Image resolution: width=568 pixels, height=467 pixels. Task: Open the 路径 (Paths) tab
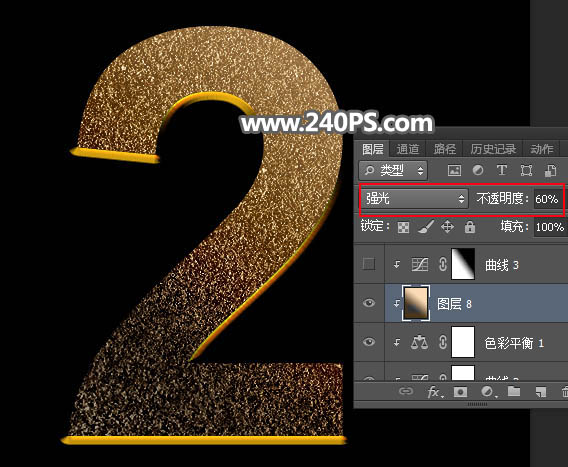click(444, 149)
